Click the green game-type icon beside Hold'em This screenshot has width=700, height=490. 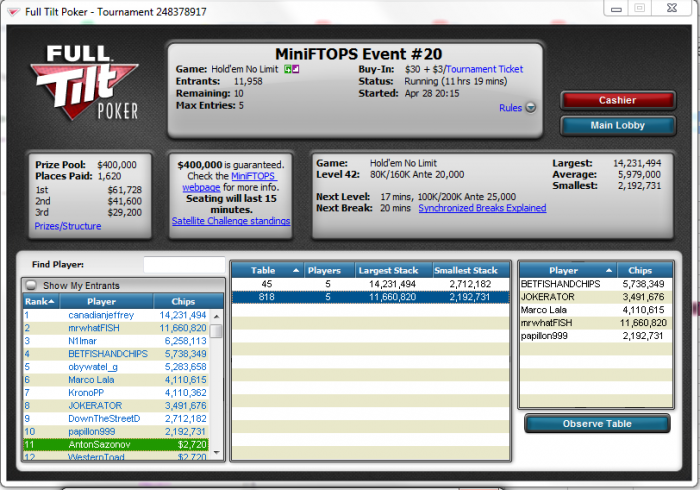(x=288, y=69)
